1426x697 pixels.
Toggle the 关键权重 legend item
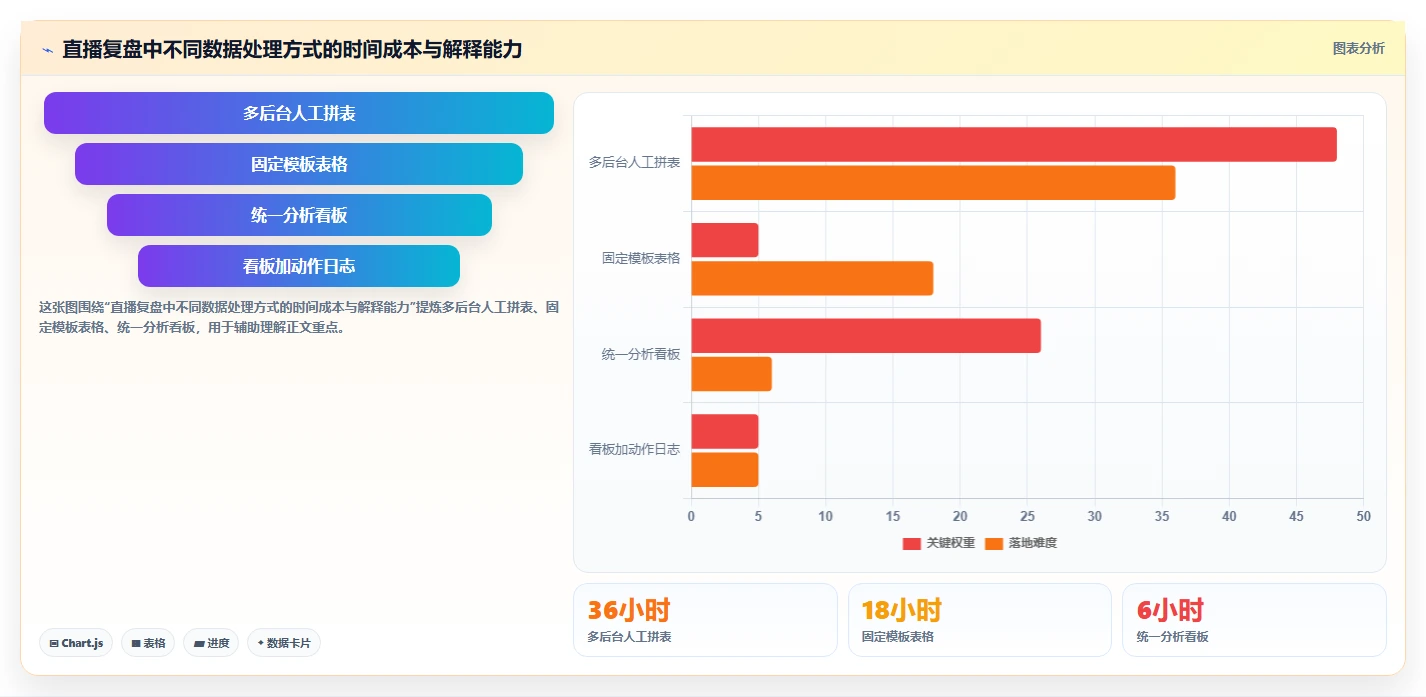(x=939, y=543)
